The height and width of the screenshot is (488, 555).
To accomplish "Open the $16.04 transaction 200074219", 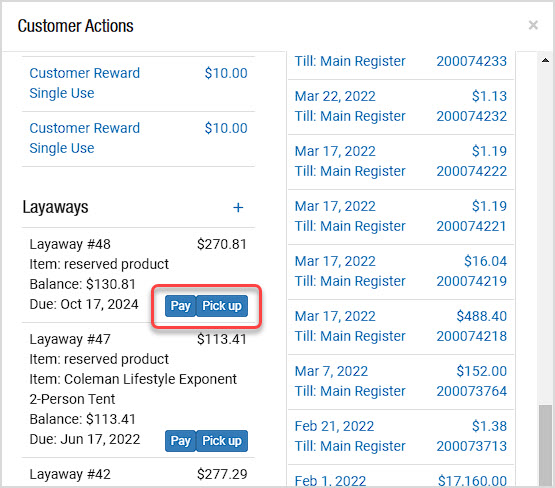I will coord(401,272).
